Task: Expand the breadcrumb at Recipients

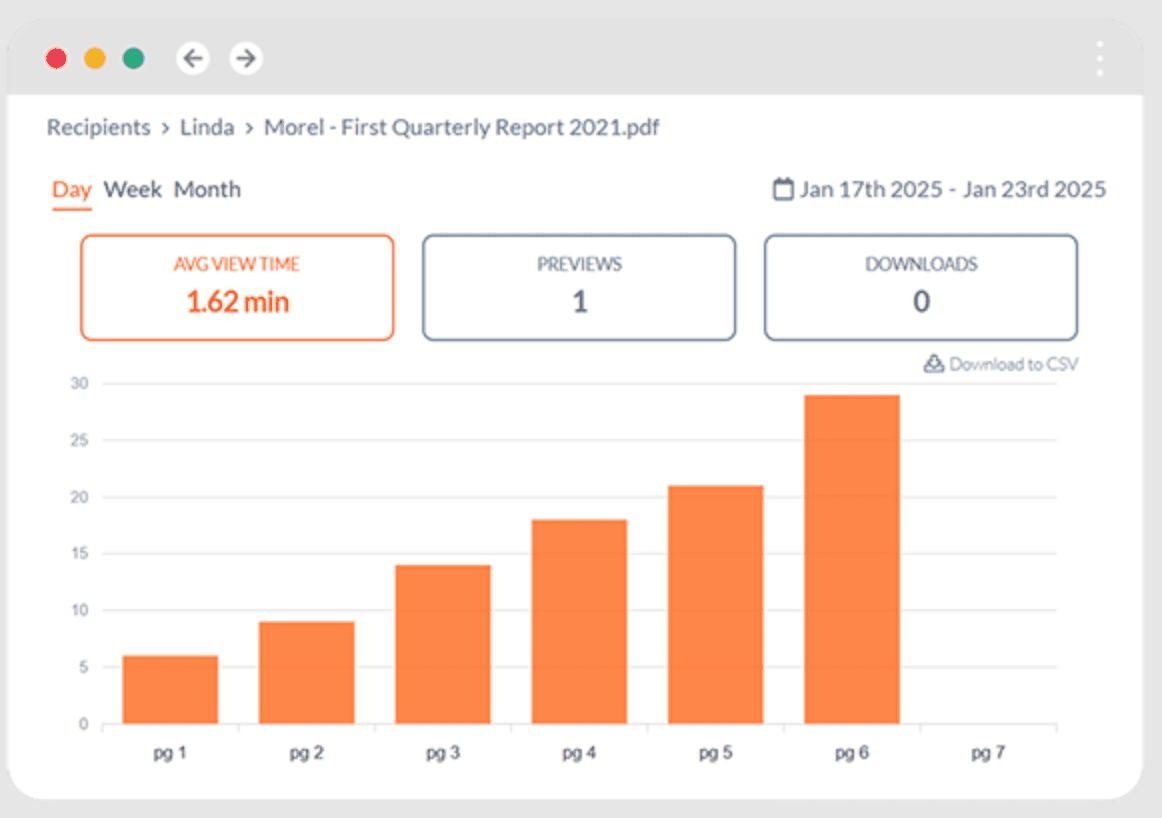Action: click(98, 127)
